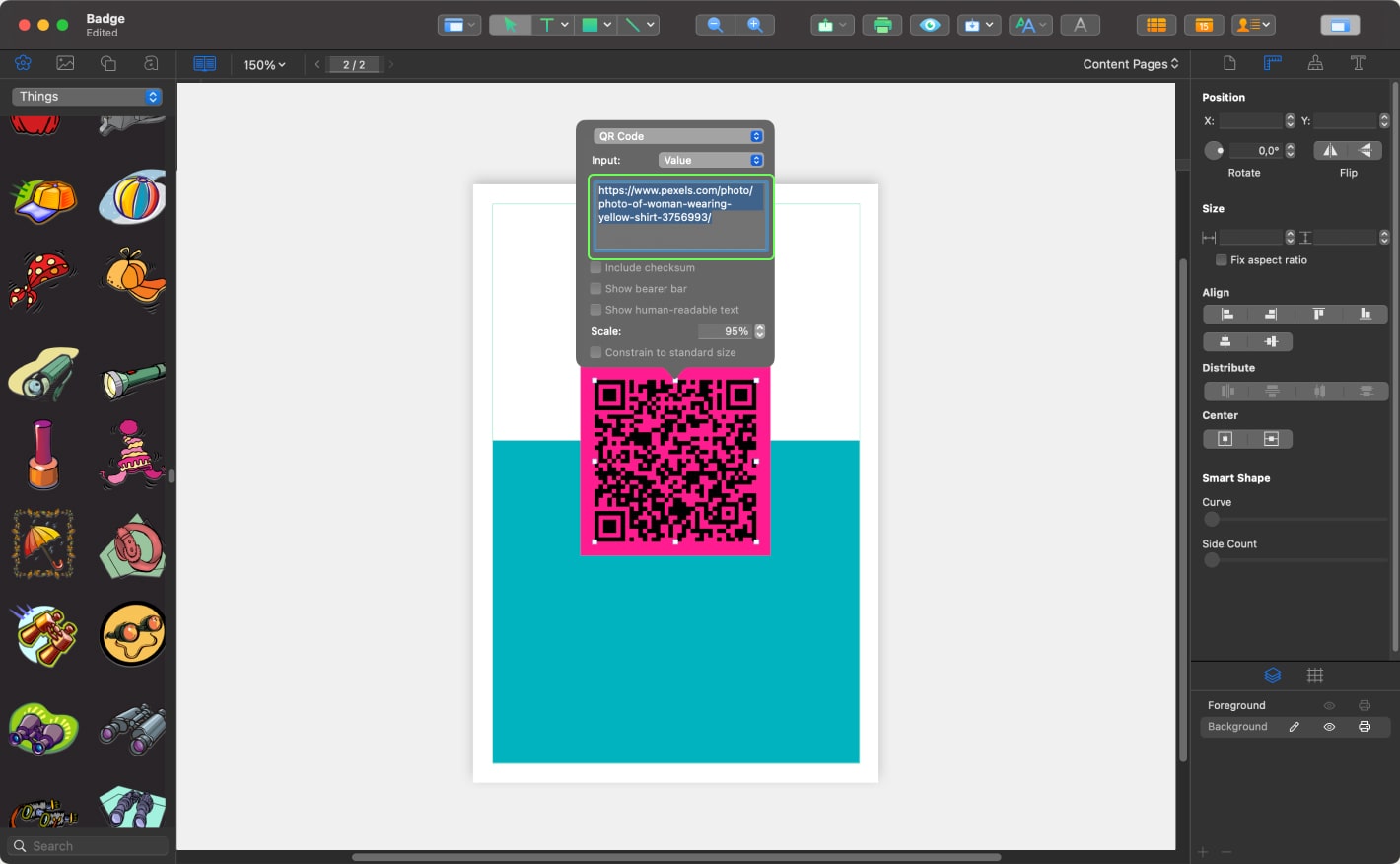The height and width of the screenshot is (864, 1400).
Task: Check Fix aspect ratio
Action: pyautogui.click(x=1221, y=260)
